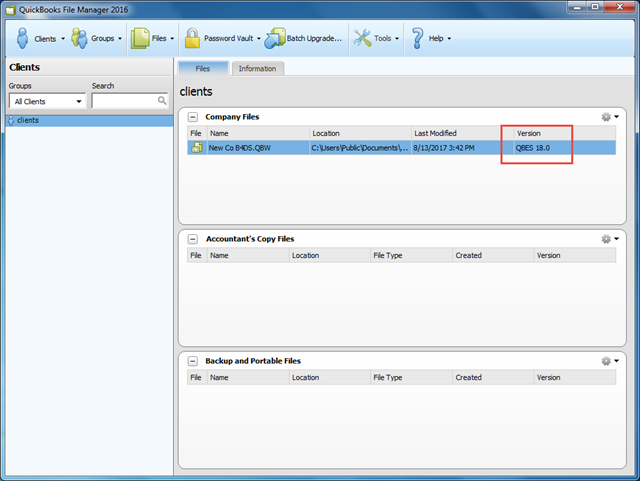Open the Password Vault padlock icon
640x481 pixels.
[192, 38]
